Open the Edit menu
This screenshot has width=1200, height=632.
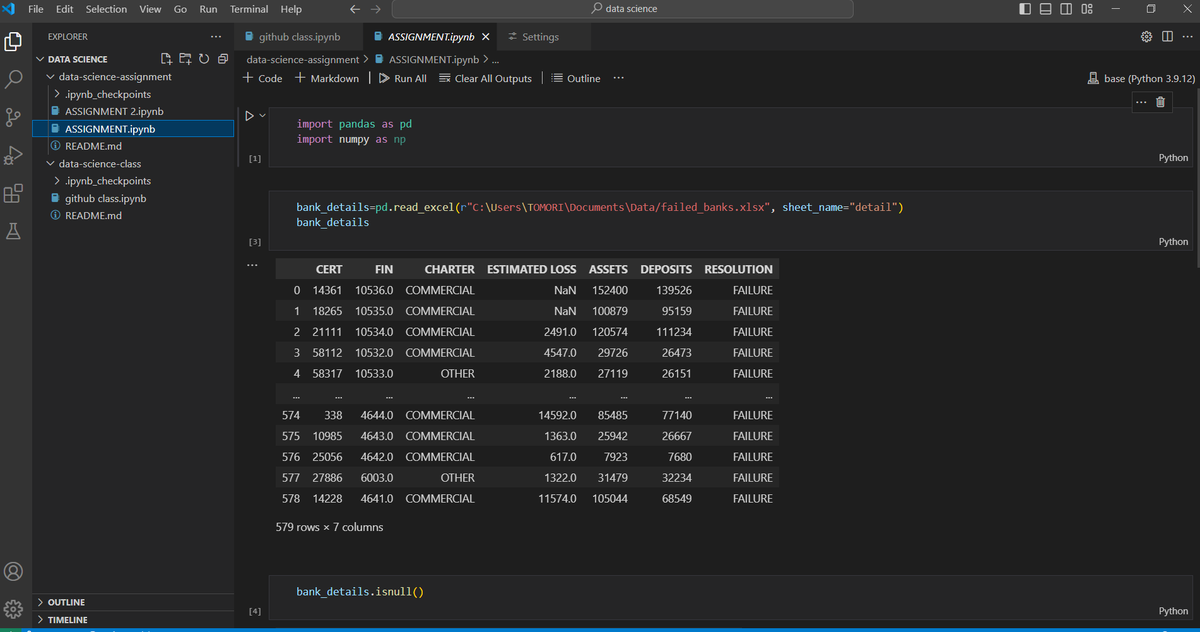(65, 9)
